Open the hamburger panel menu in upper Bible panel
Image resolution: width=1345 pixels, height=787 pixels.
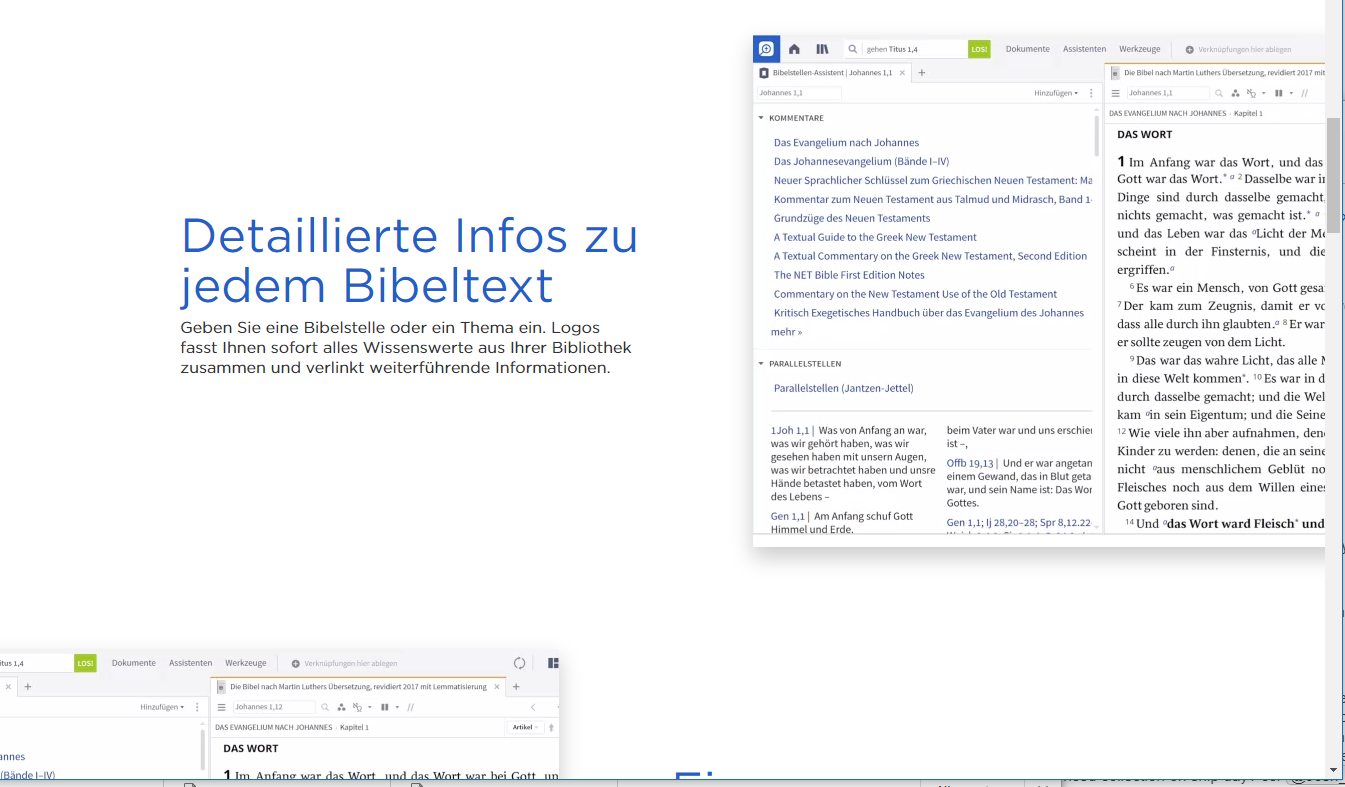click(x=1116, y=93)
